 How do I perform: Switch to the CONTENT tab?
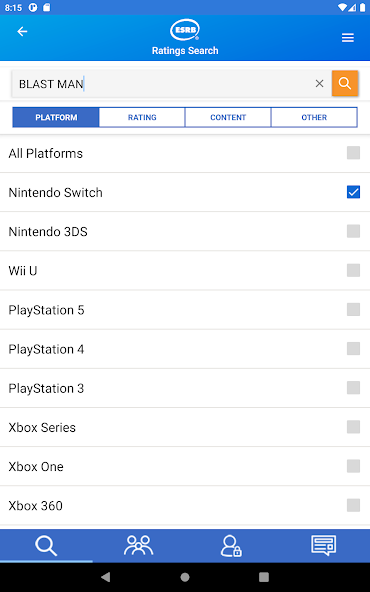pos(228,117)
